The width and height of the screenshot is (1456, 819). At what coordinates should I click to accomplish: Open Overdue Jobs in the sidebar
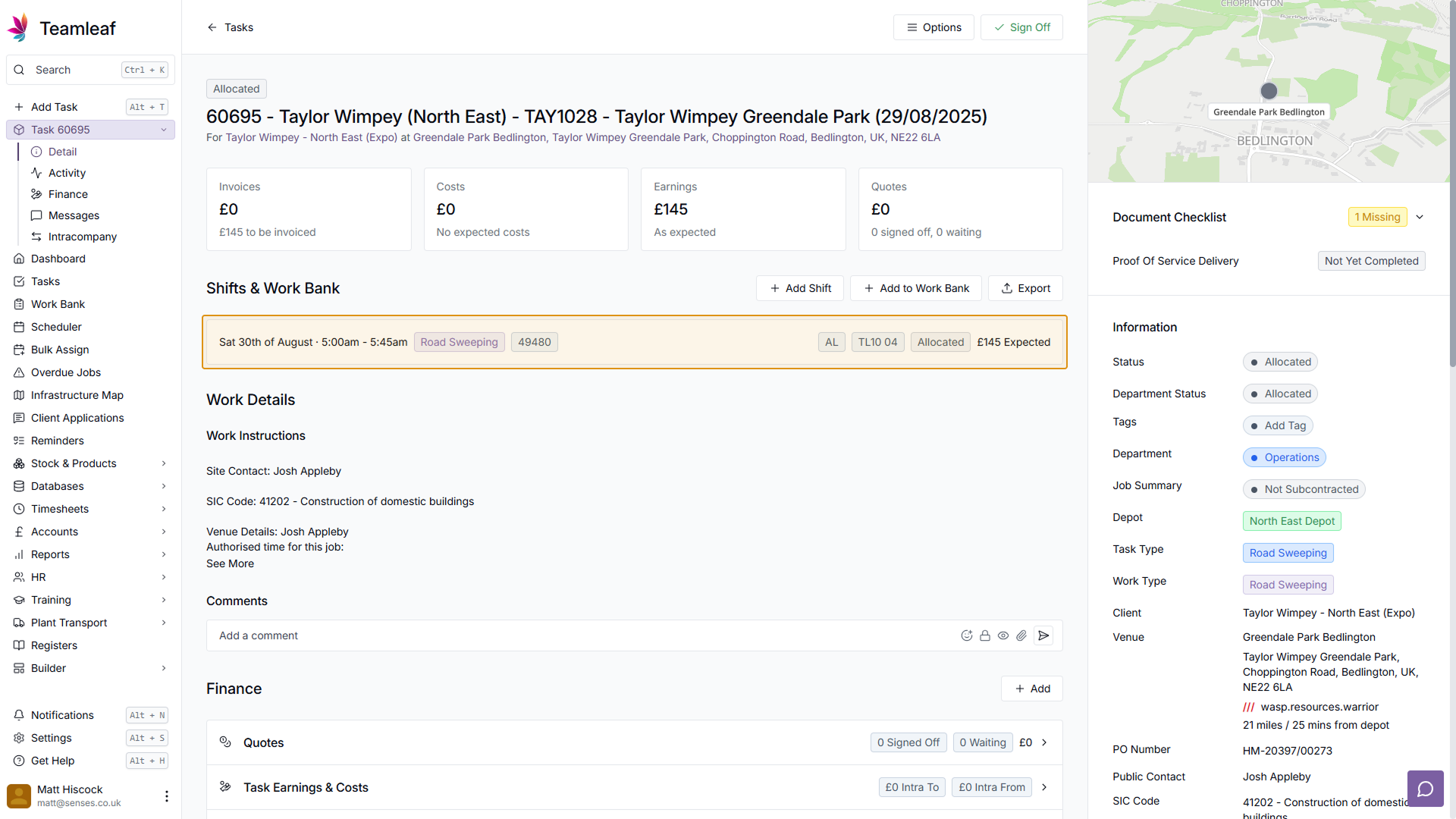[90, 372]
